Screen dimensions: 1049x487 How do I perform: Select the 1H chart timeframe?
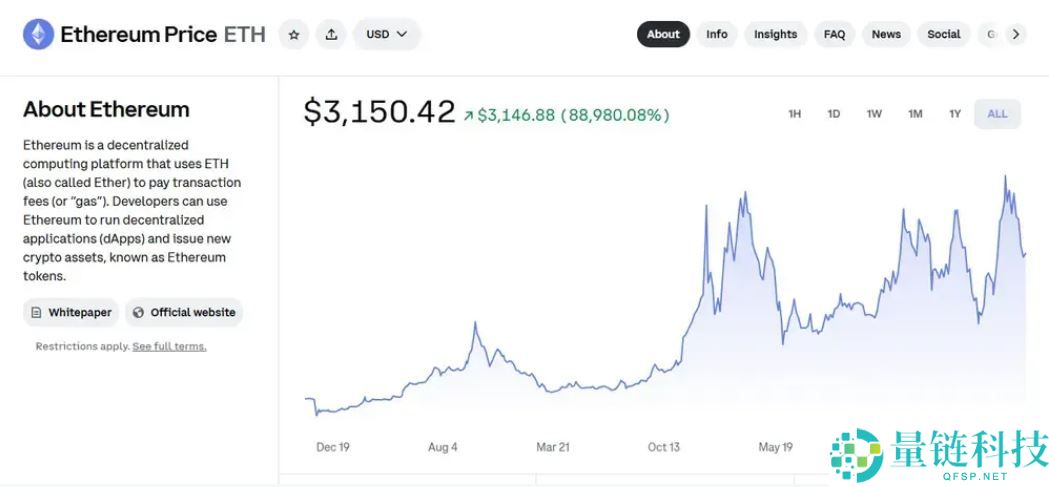795,114
